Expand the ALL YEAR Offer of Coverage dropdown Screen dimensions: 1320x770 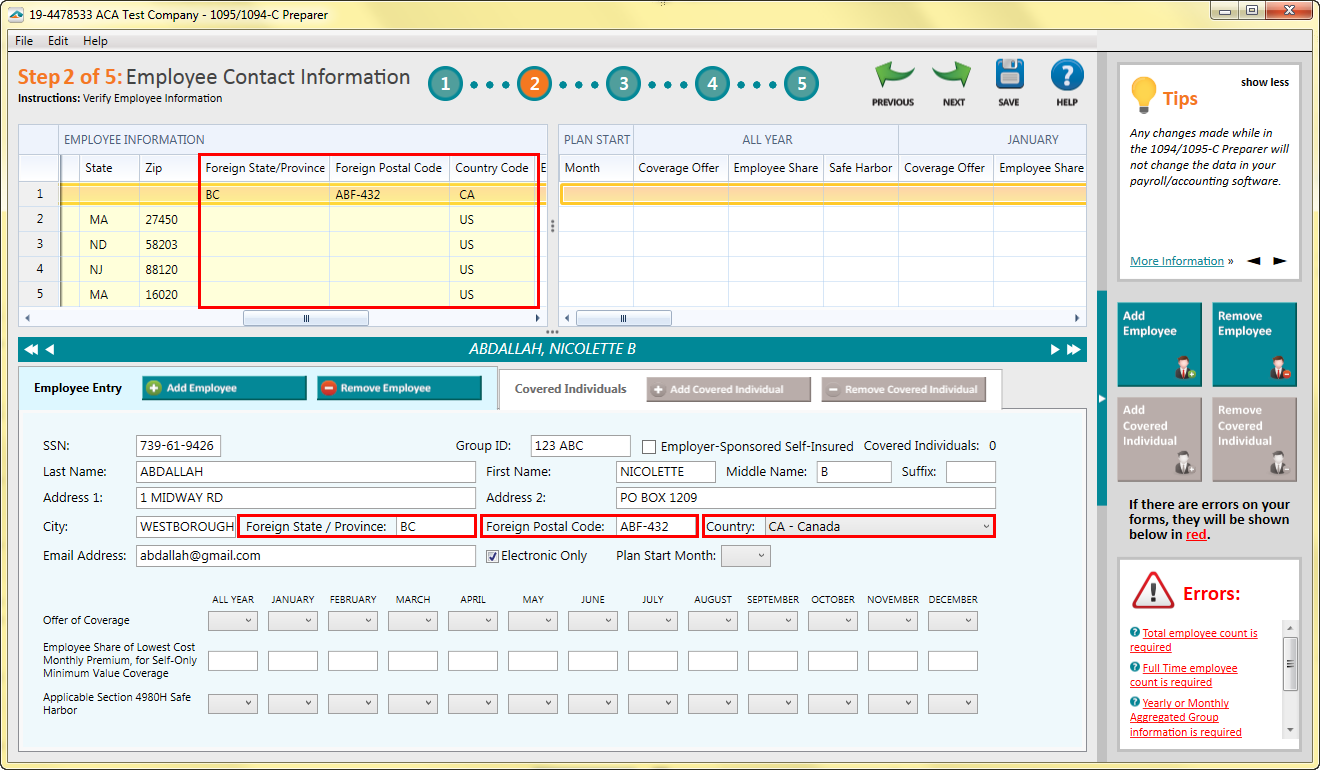[233, 620]
